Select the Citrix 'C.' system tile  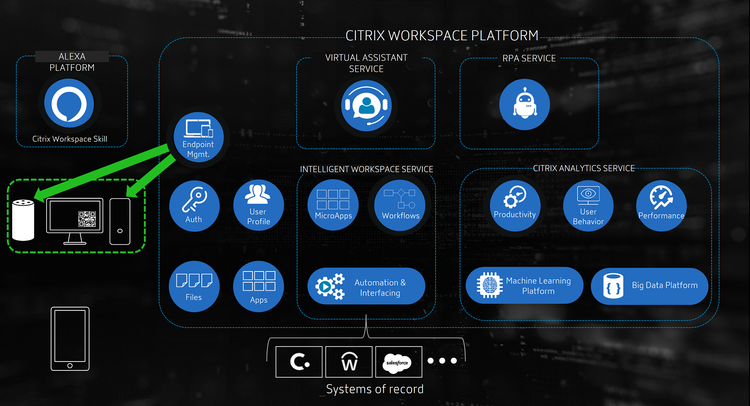click(299, 362)
